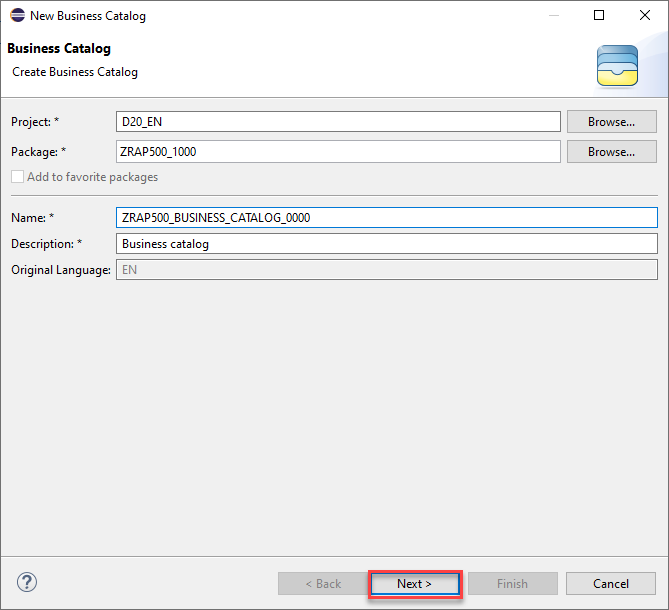Click the Original Language: label
The height and width of the screenshot is (610, 669).
(x=61, y=270)
